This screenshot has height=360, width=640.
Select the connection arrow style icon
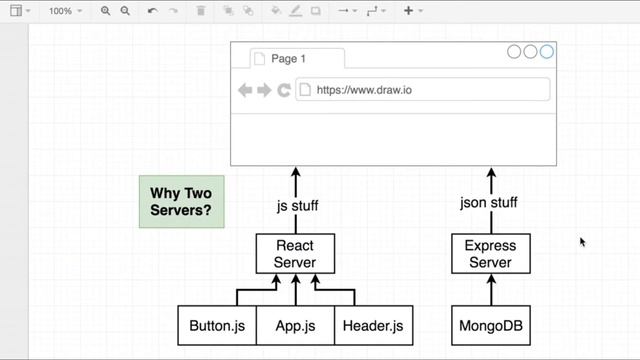[x=343, y=11]
